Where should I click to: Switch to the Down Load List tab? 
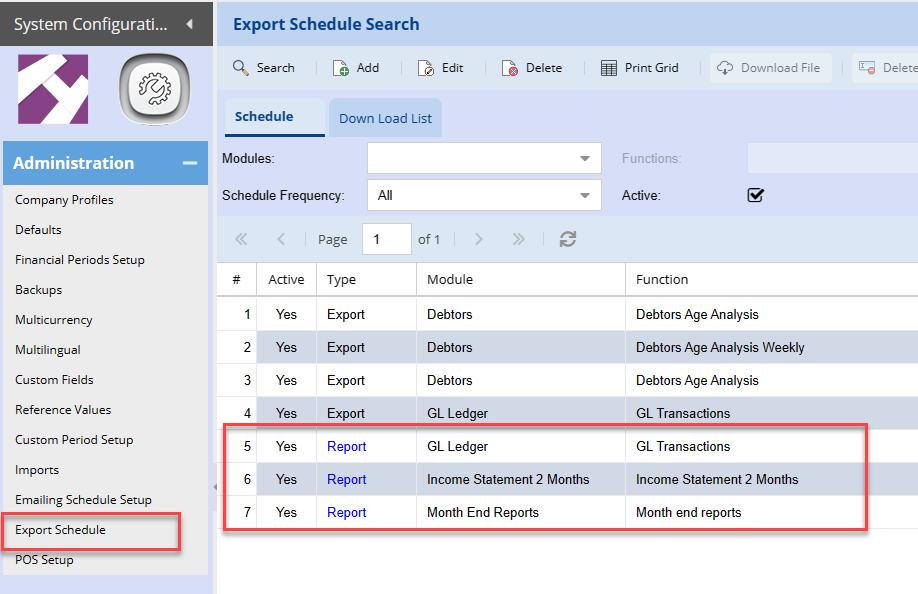(385, 118)
